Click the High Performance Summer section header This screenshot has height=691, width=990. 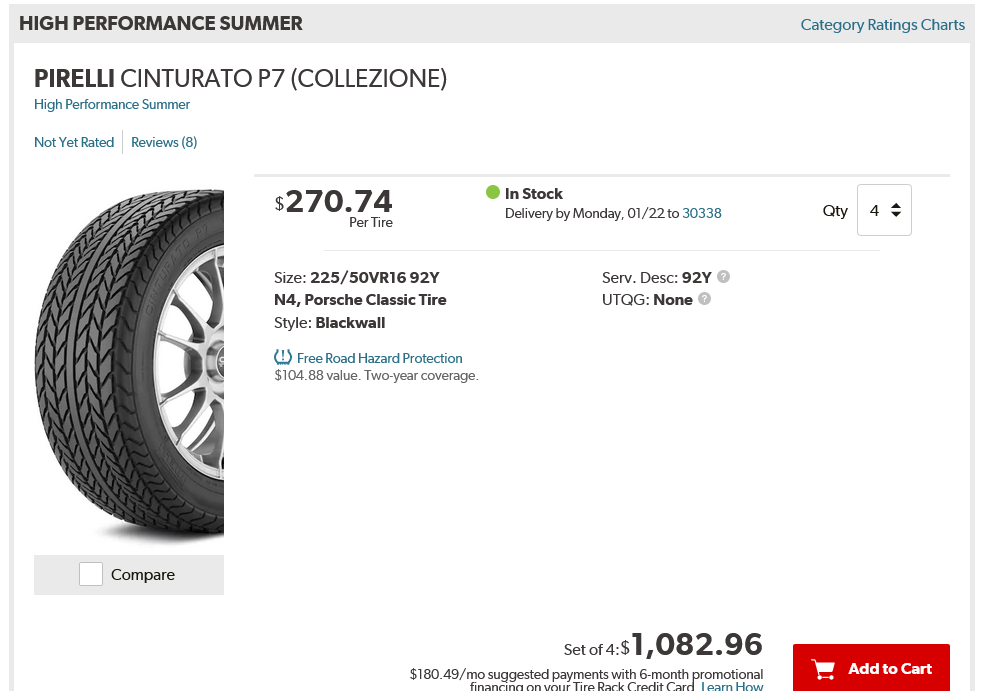[x=160, y=23]
